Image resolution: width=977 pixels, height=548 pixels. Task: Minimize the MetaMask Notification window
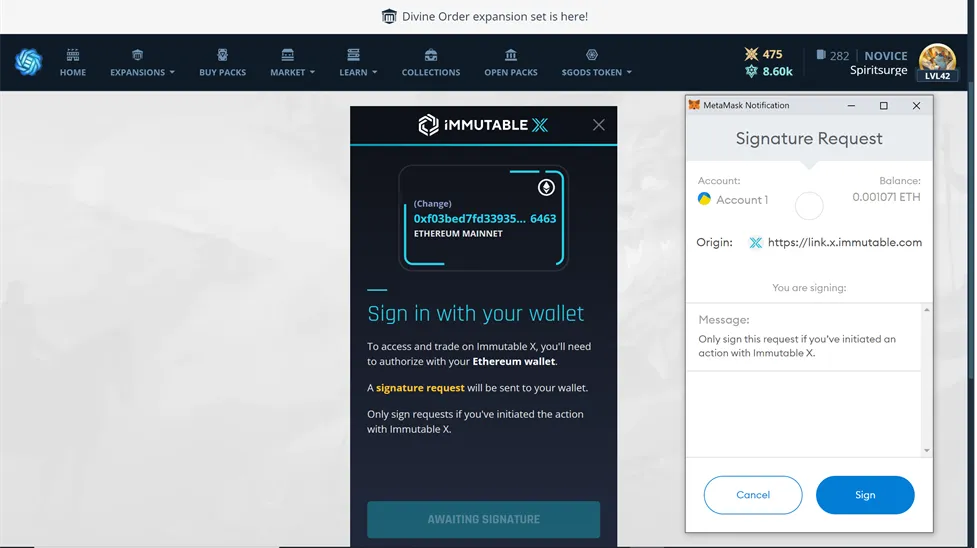pyautogui.click(x=851, y=105)
